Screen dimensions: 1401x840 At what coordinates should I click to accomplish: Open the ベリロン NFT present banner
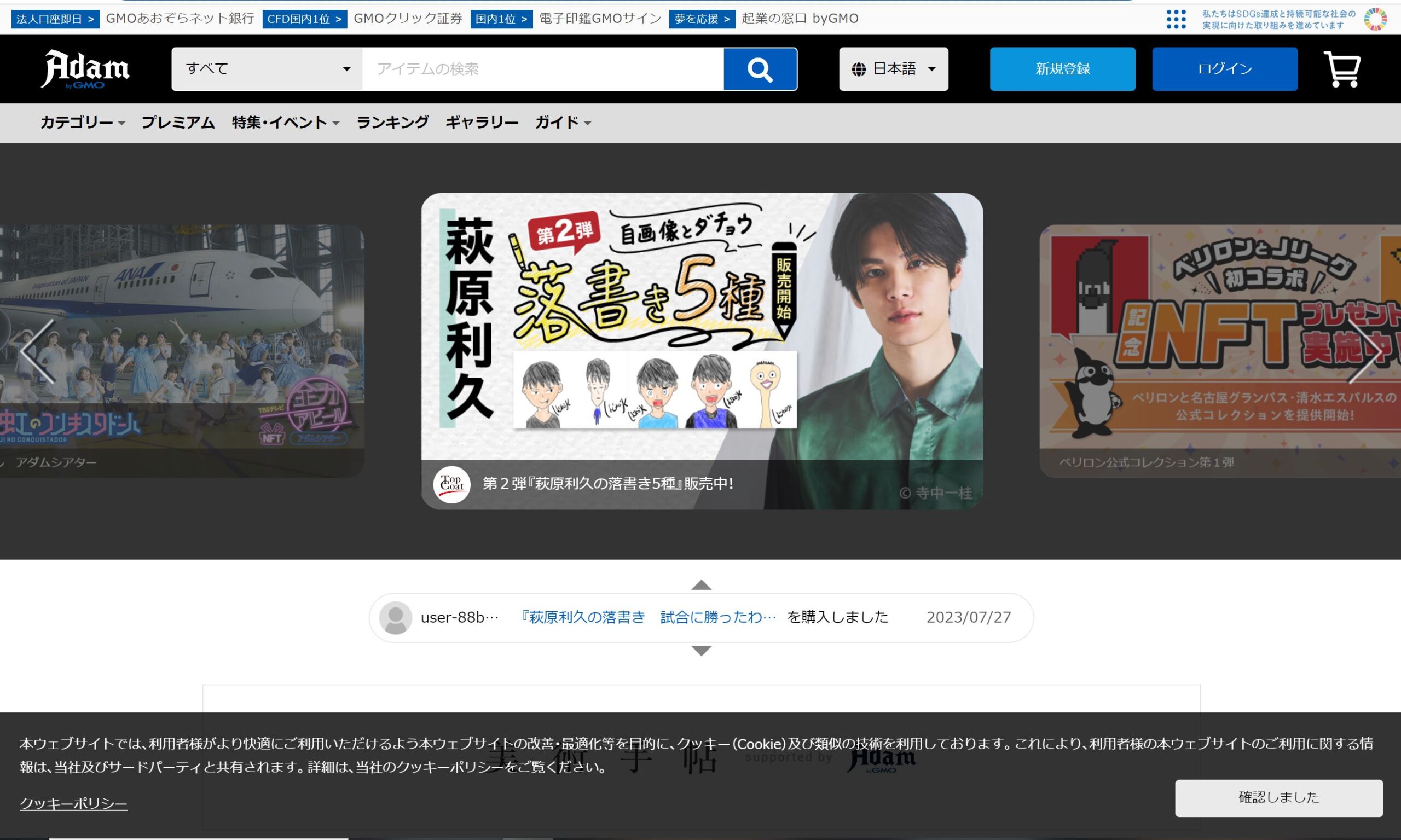[x=1220, y=351]
